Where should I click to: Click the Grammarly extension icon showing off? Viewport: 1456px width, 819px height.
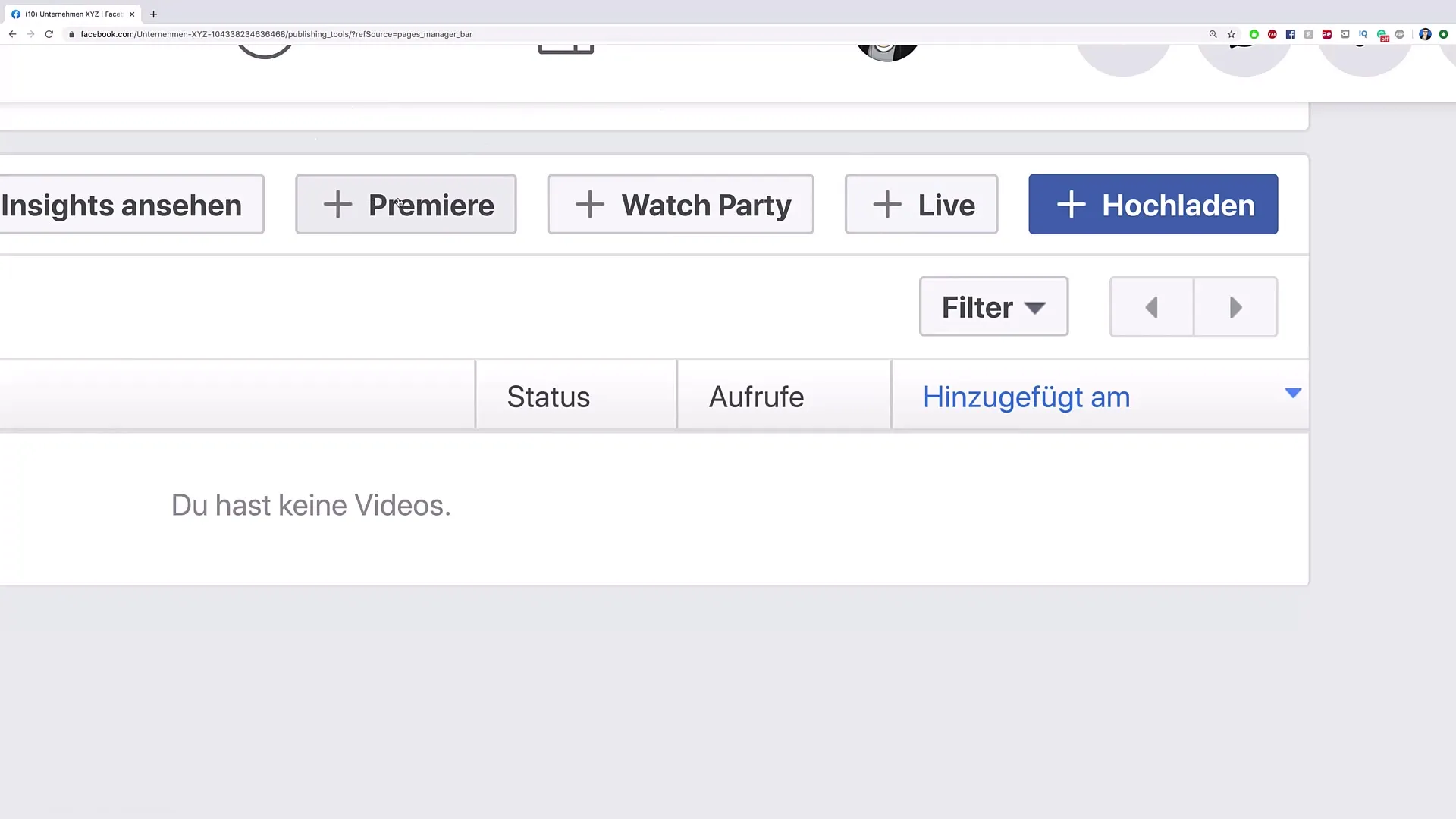[x=1382, y=35]
